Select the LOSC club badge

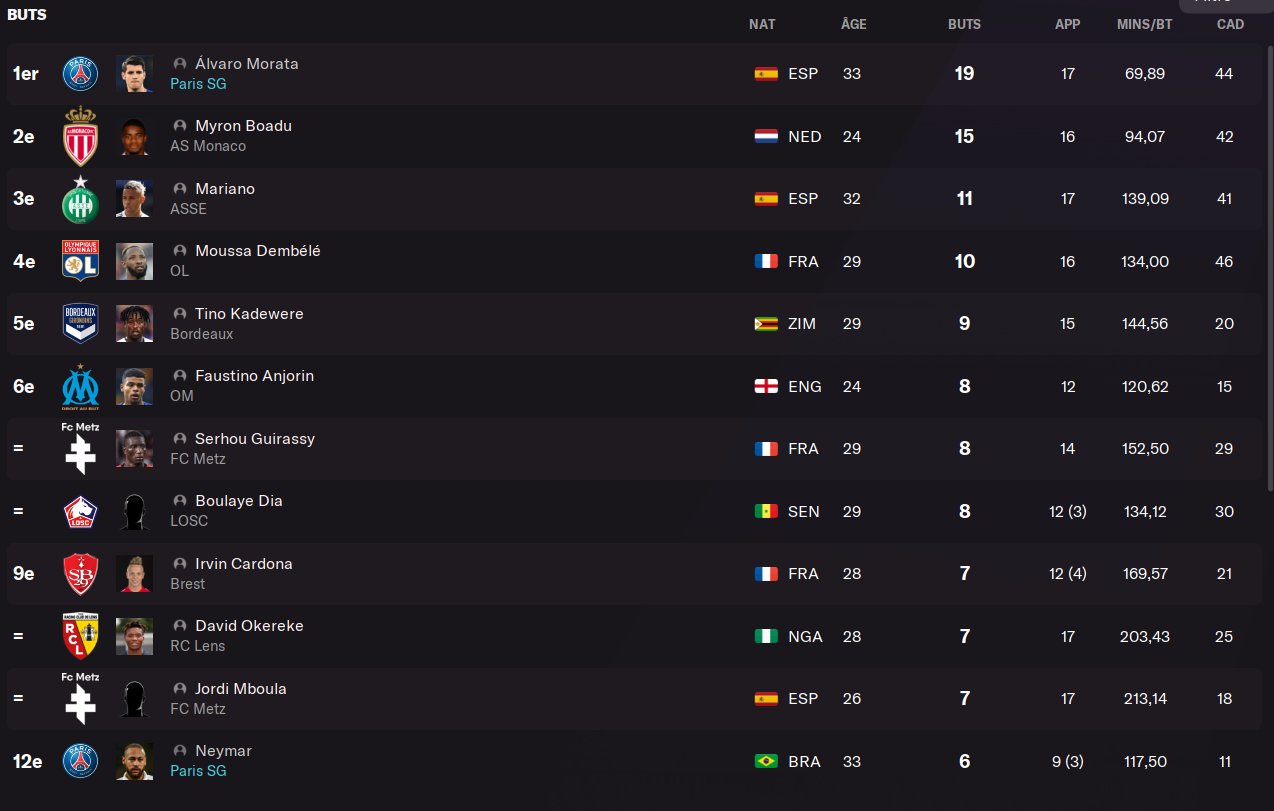(81, 512)
